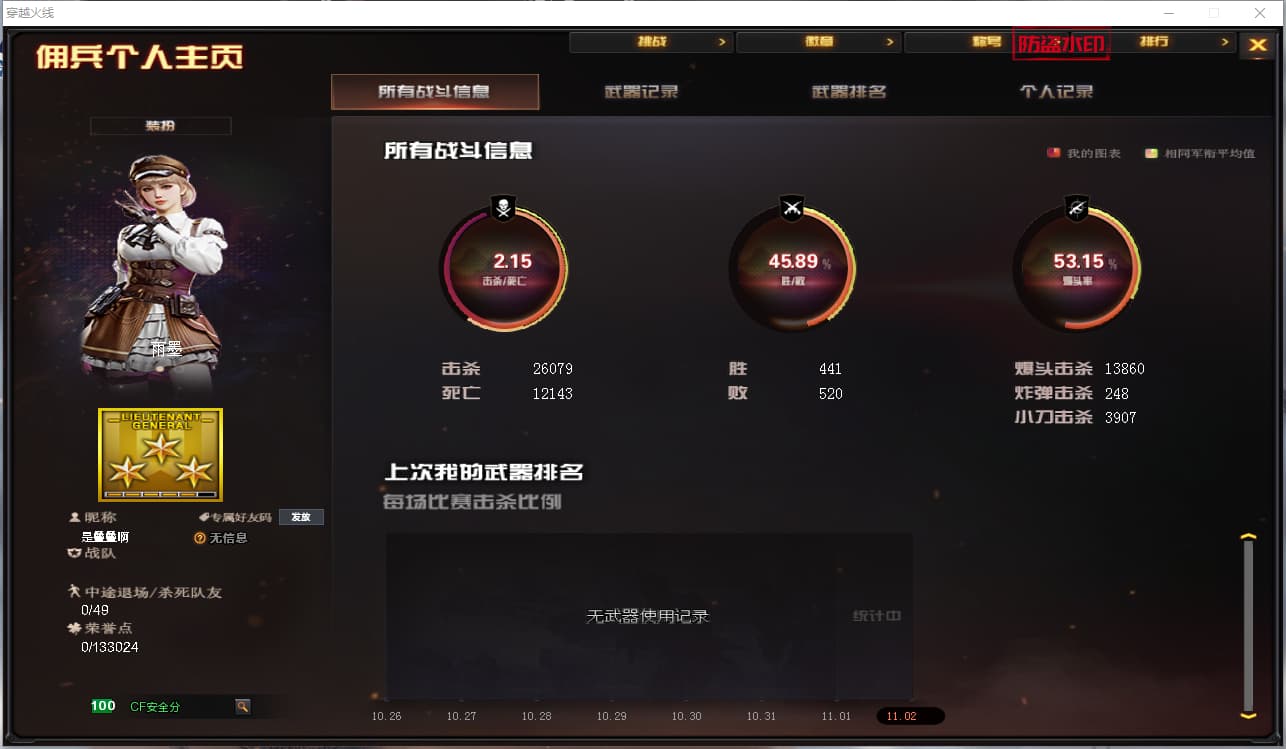Switch to the 武器记录 tab
This screenshot has height=749, width=1286.
coord(642,92)
